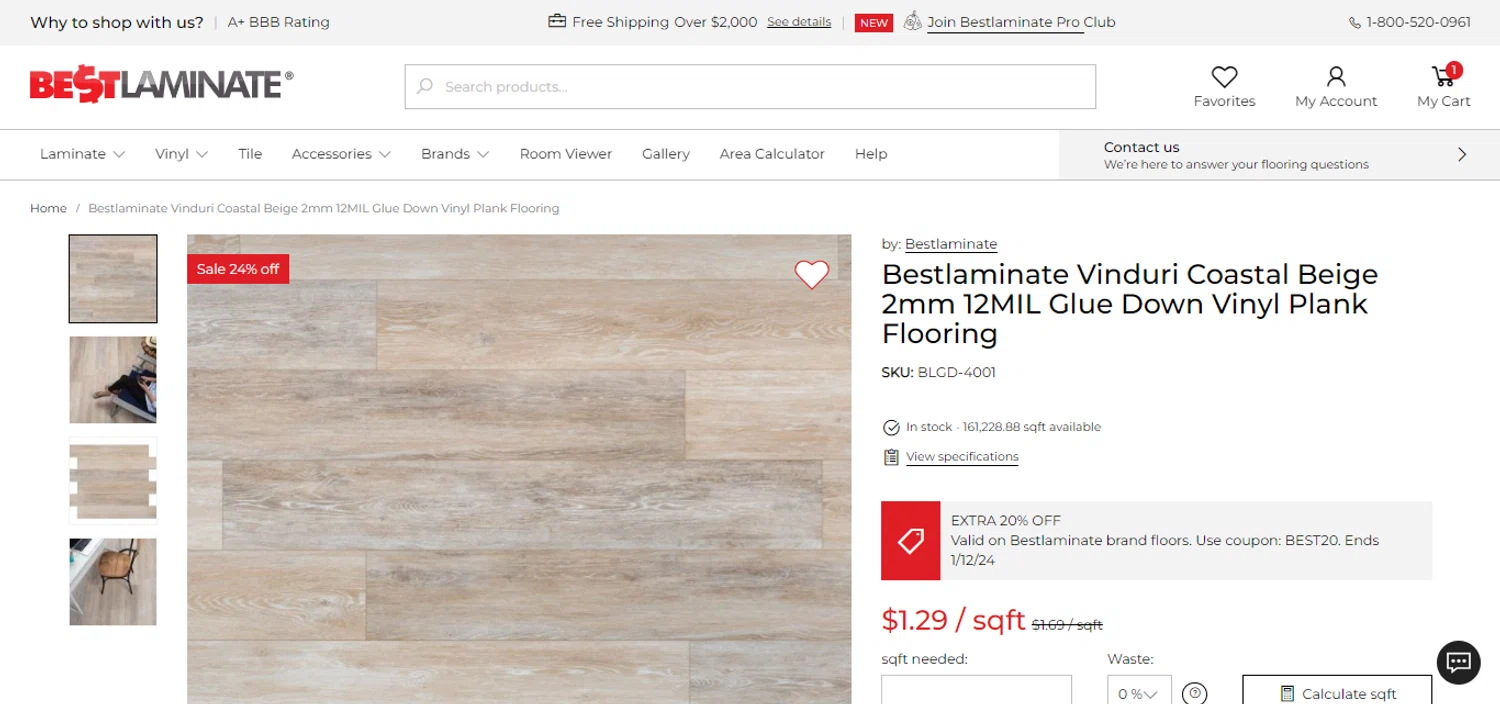Open Room Viewer
Viewport: 1500px width, 704px height.
pos(566,154)
